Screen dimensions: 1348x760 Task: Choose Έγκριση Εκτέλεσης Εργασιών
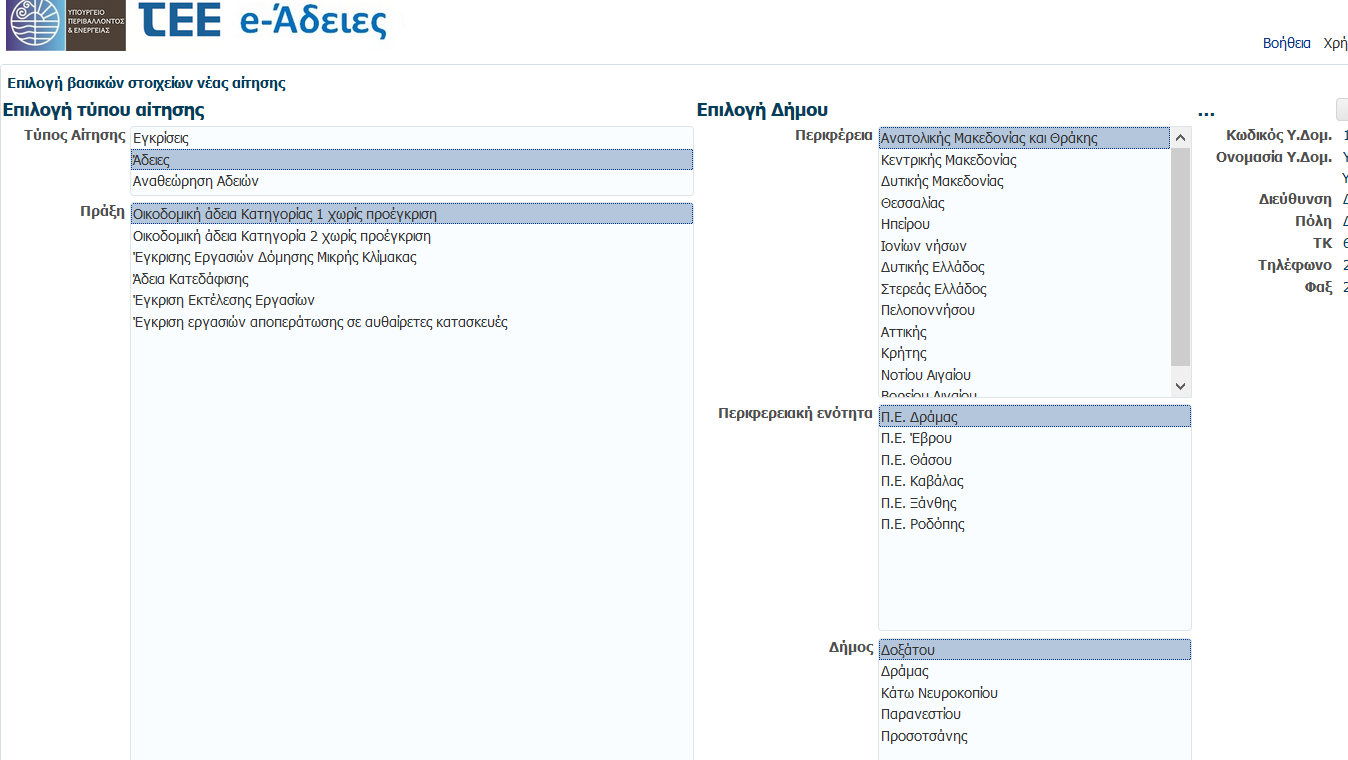(224, 300)
